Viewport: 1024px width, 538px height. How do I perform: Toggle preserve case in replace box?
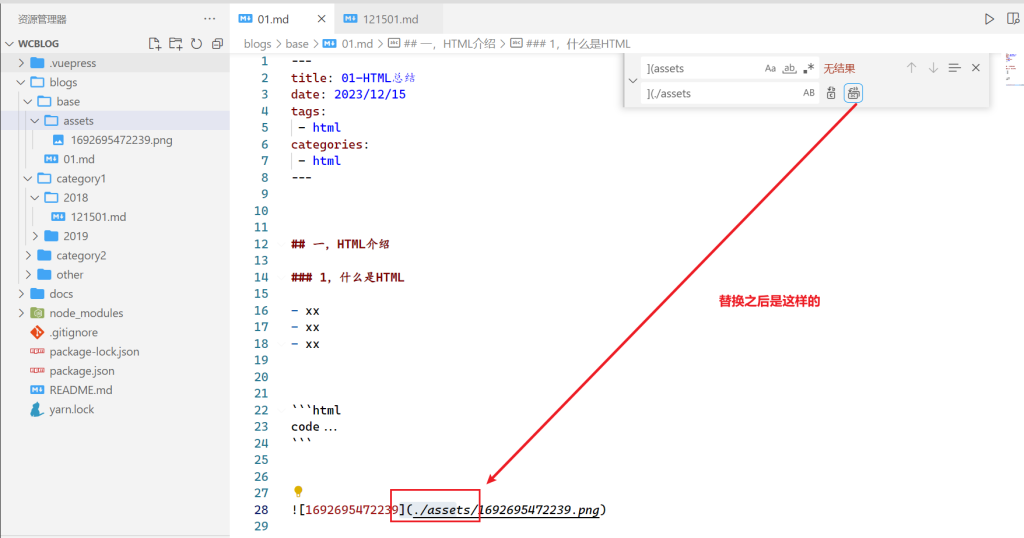pos(808,93)
